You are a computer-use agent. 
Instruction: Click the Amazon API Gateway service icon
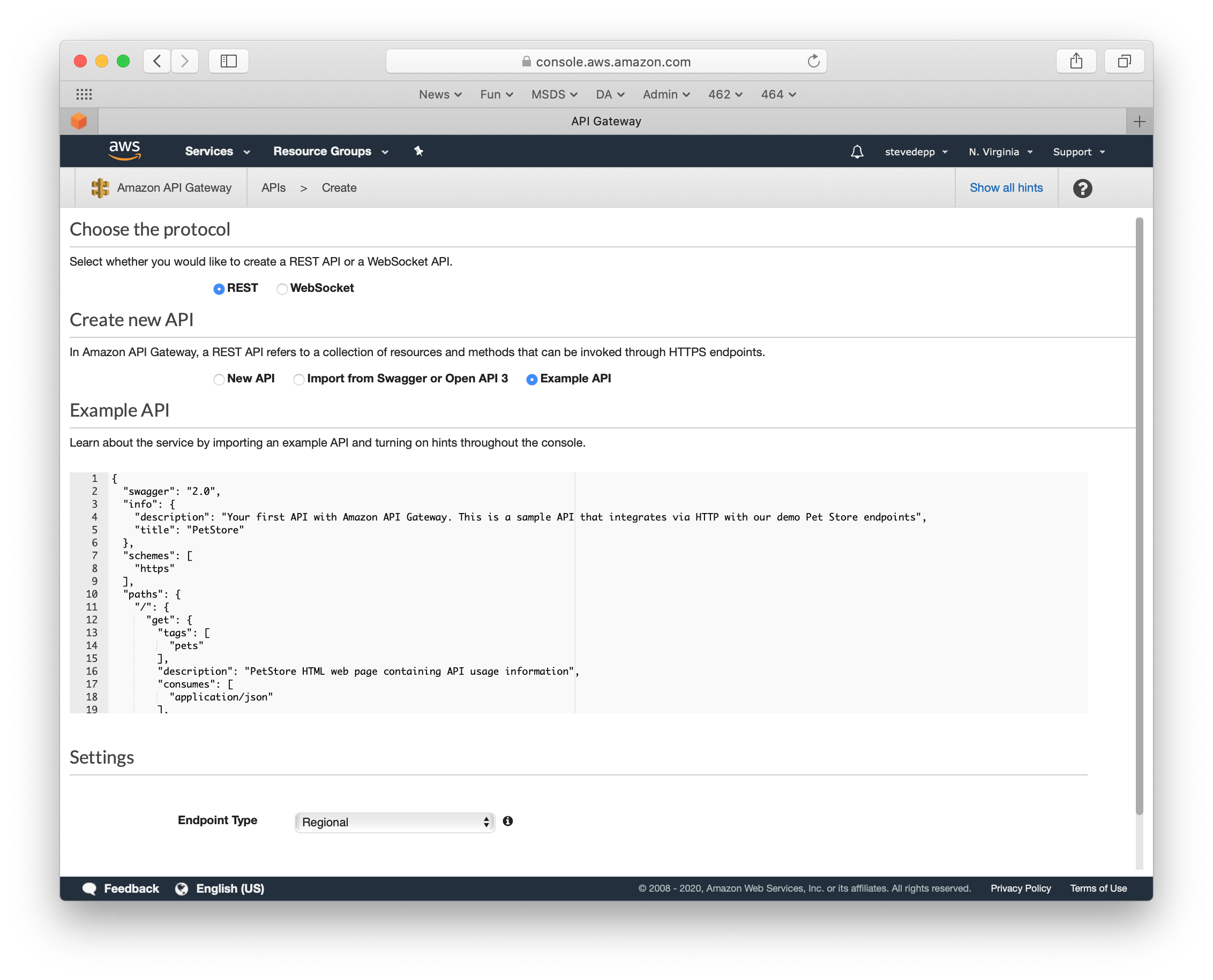(x=100, y=188)
